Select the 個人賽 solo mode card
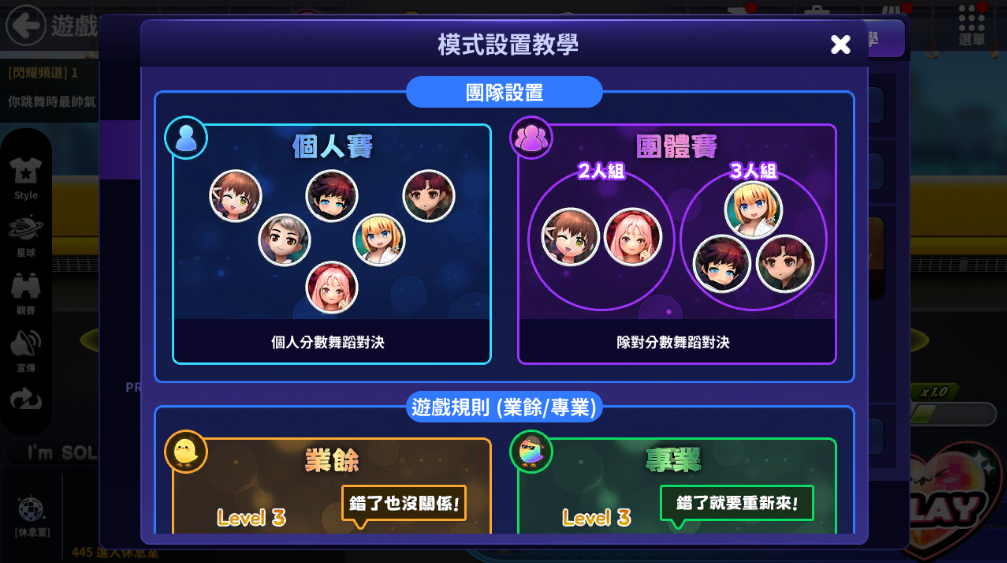Viewport: 1007px width, 563px height. [x=331, y=244]
